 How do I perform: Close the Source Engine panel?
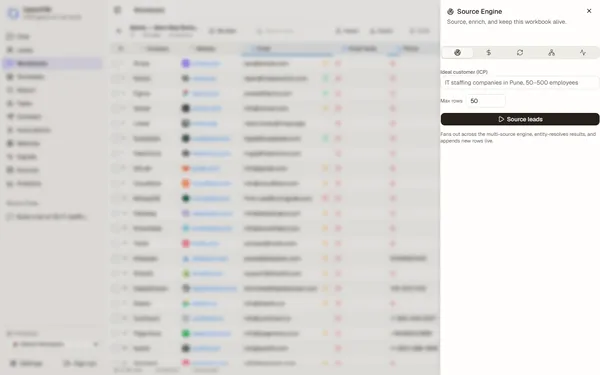(x=589, y=11)
